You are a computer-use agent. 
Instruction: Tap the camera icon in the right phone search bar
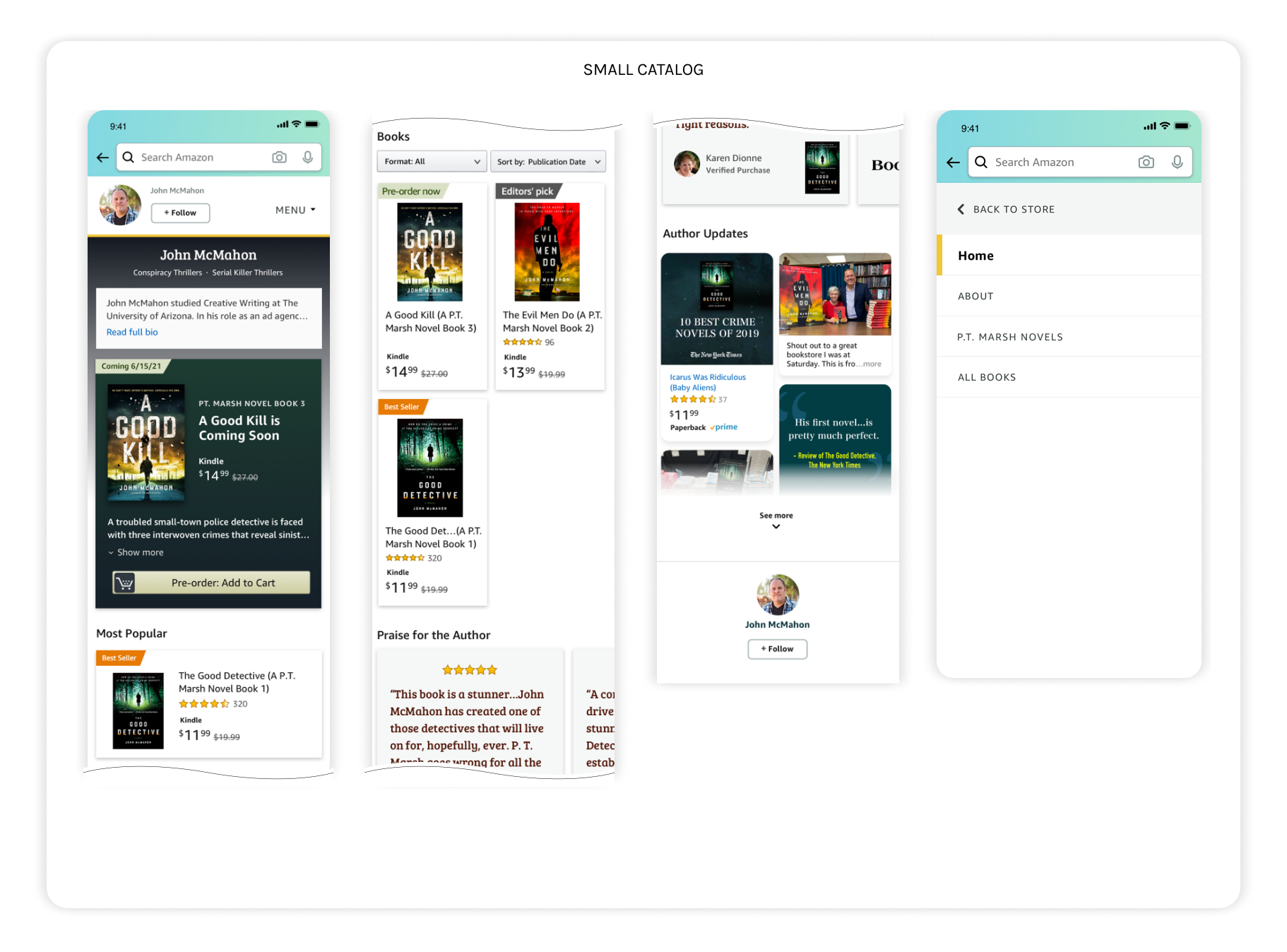click(1146, 162)
